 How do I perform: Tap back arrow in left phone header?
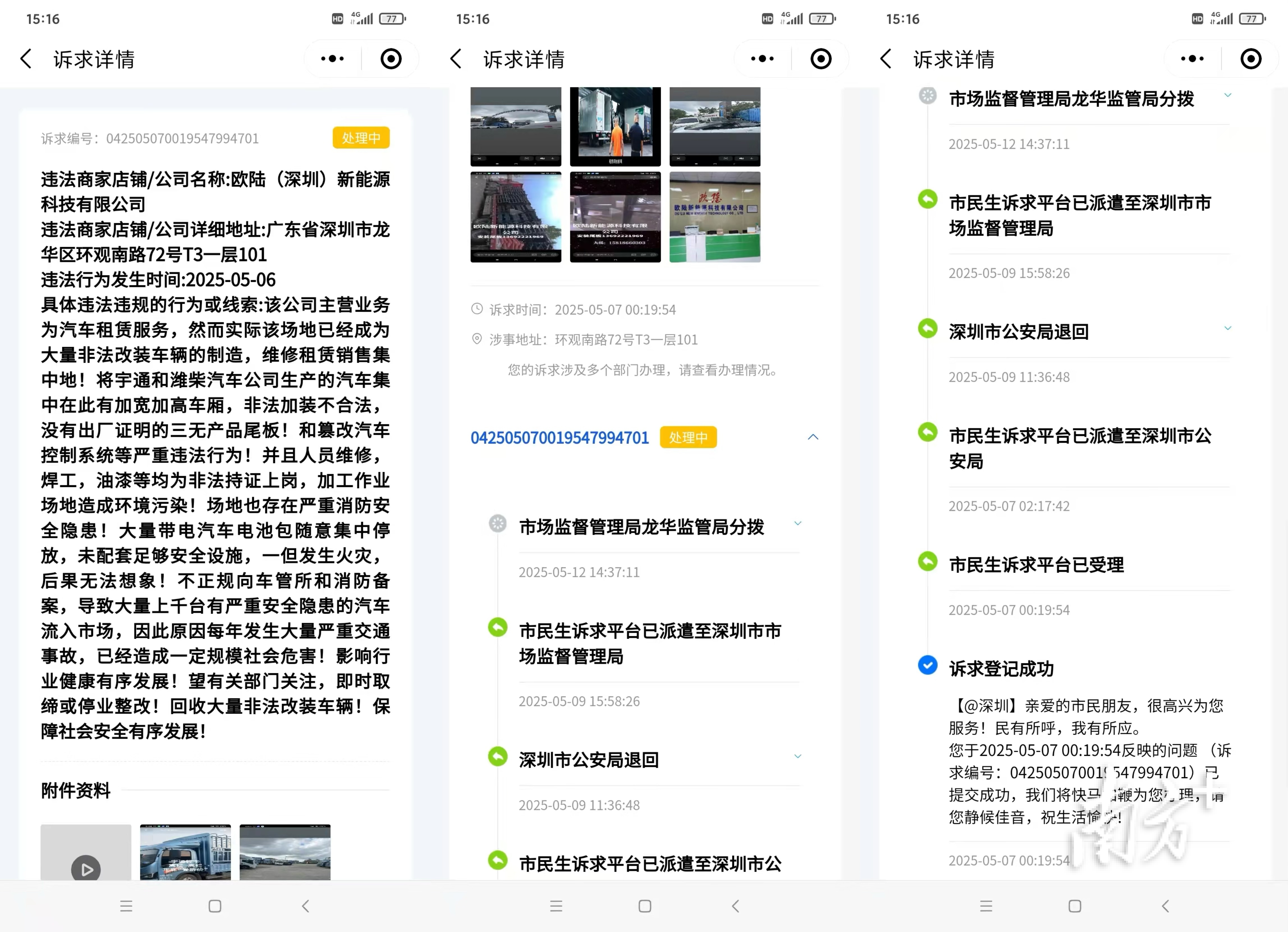[x=26, y=59]
